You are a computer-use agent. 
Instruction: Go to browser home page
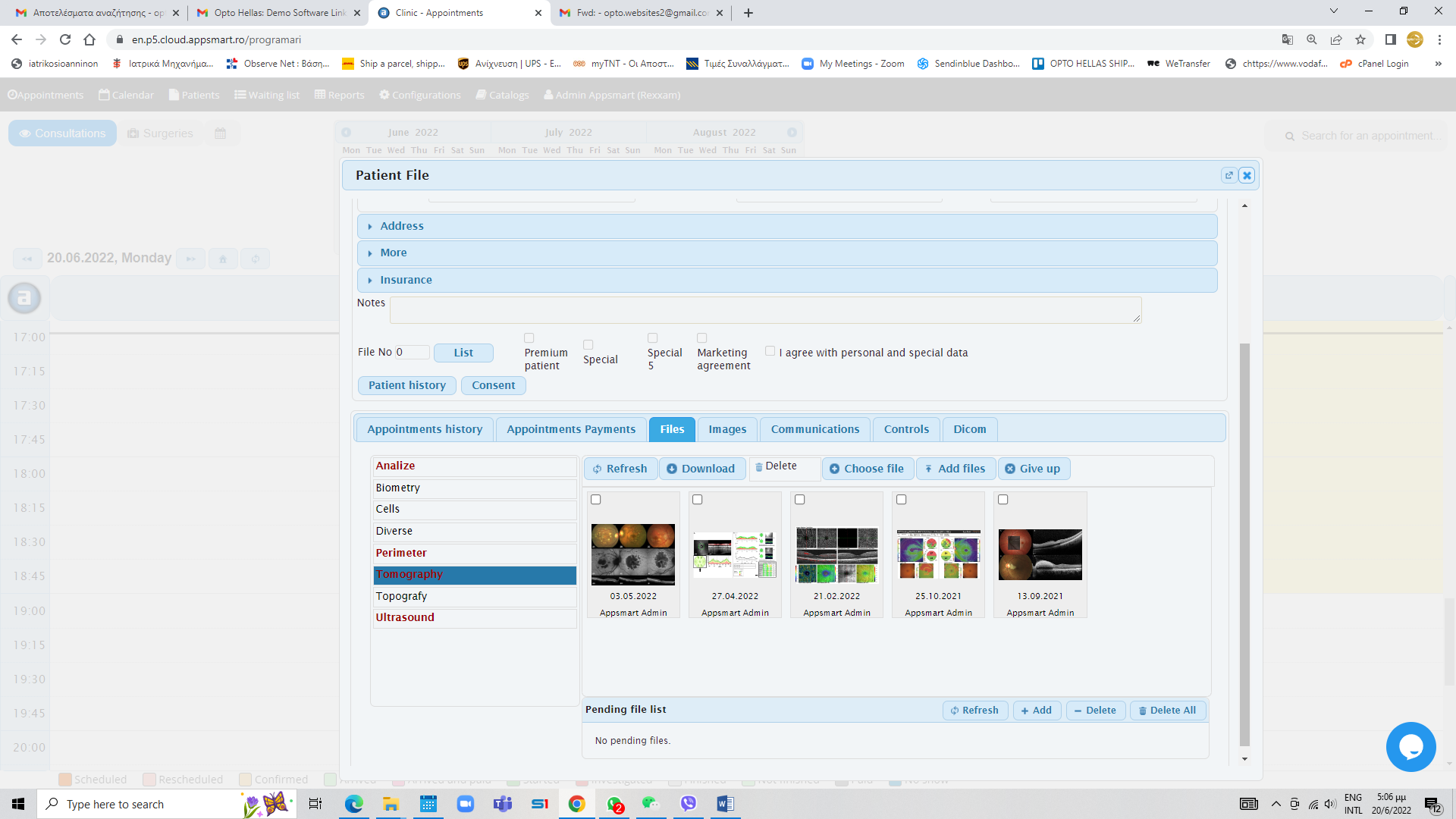[89, 39]
